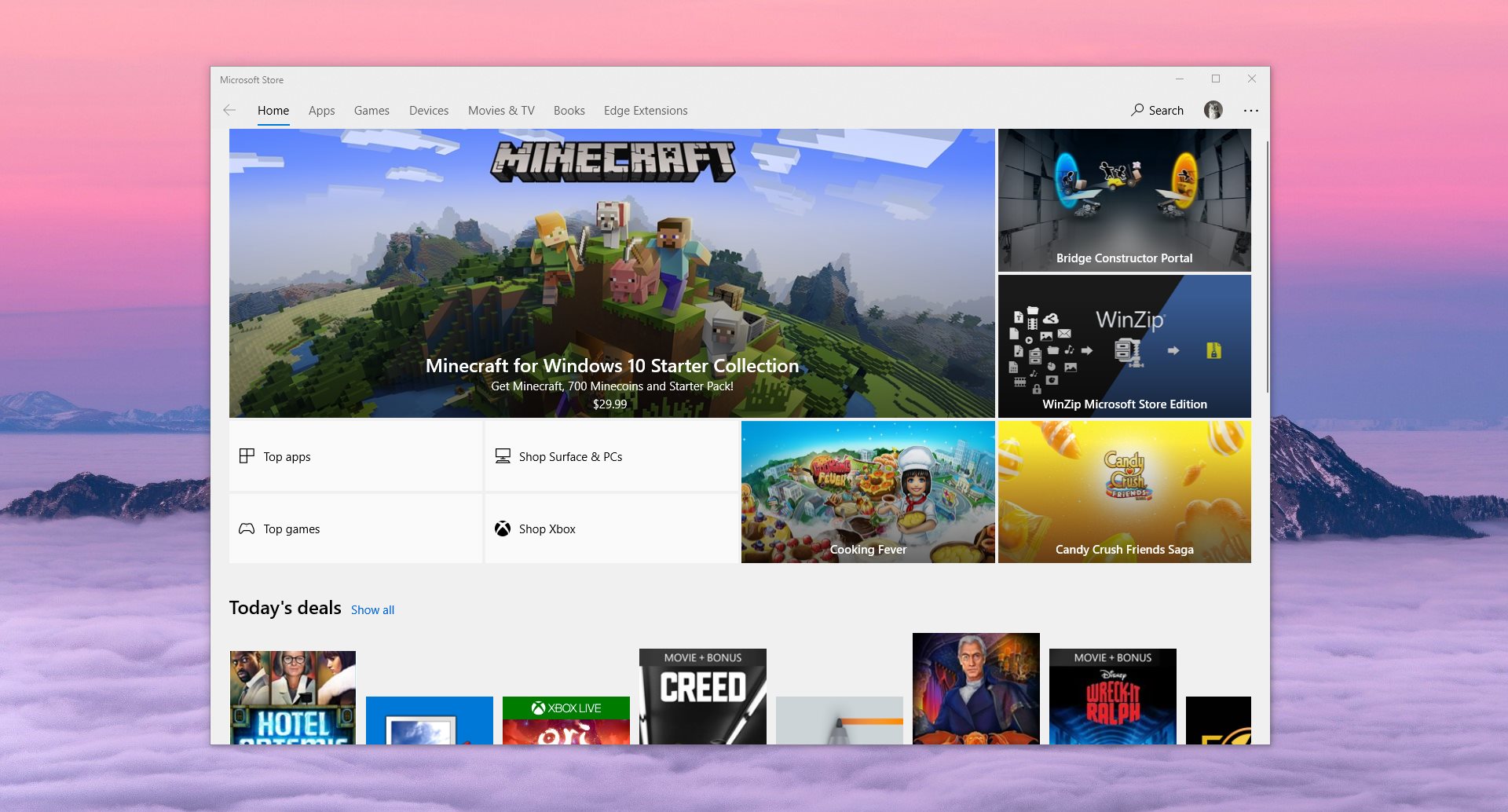Open the three-dot more menu
Screen dimensions: 1508x812
[x=1251, y=111]
